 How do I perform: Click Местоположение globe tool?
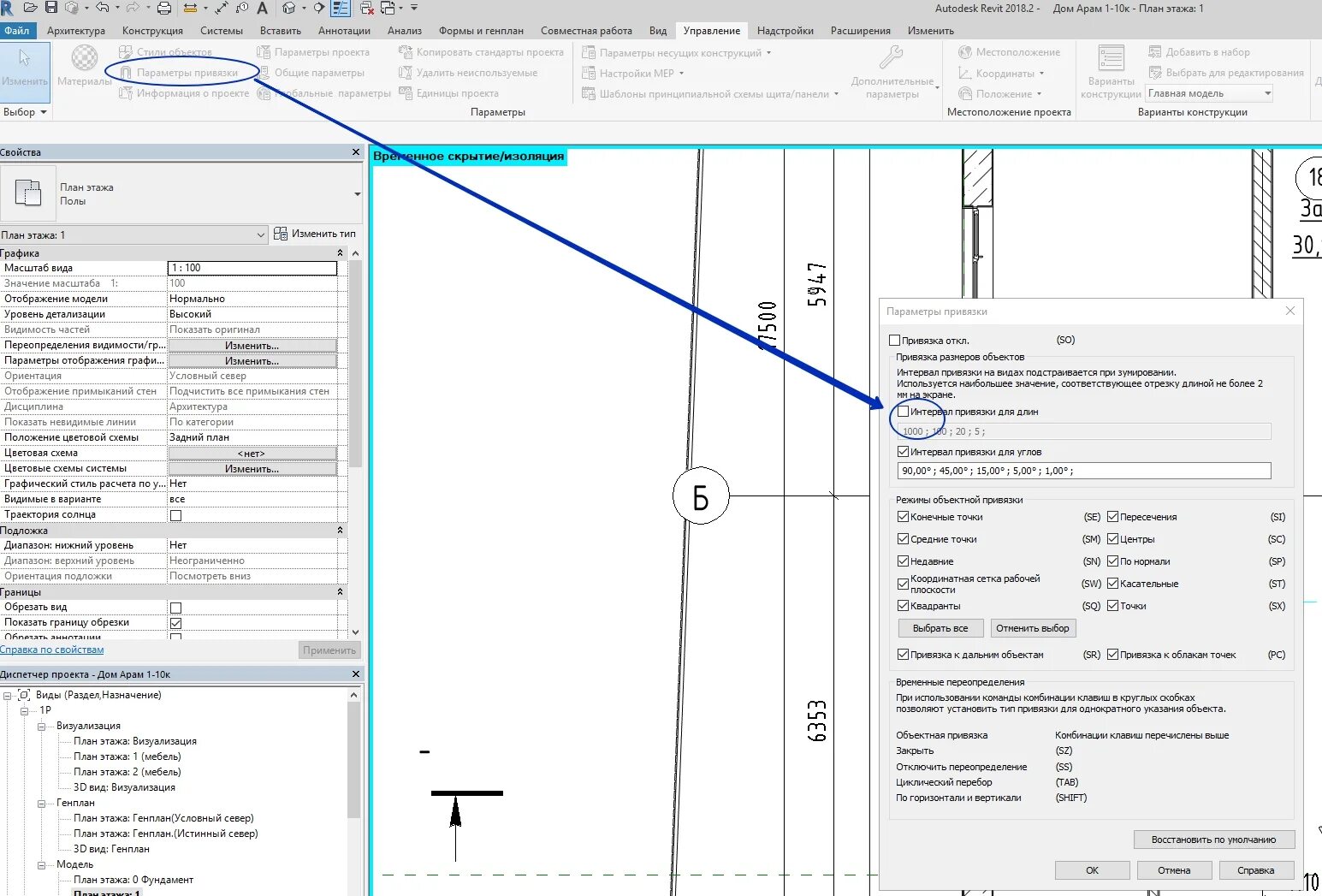pos(1009,52)
